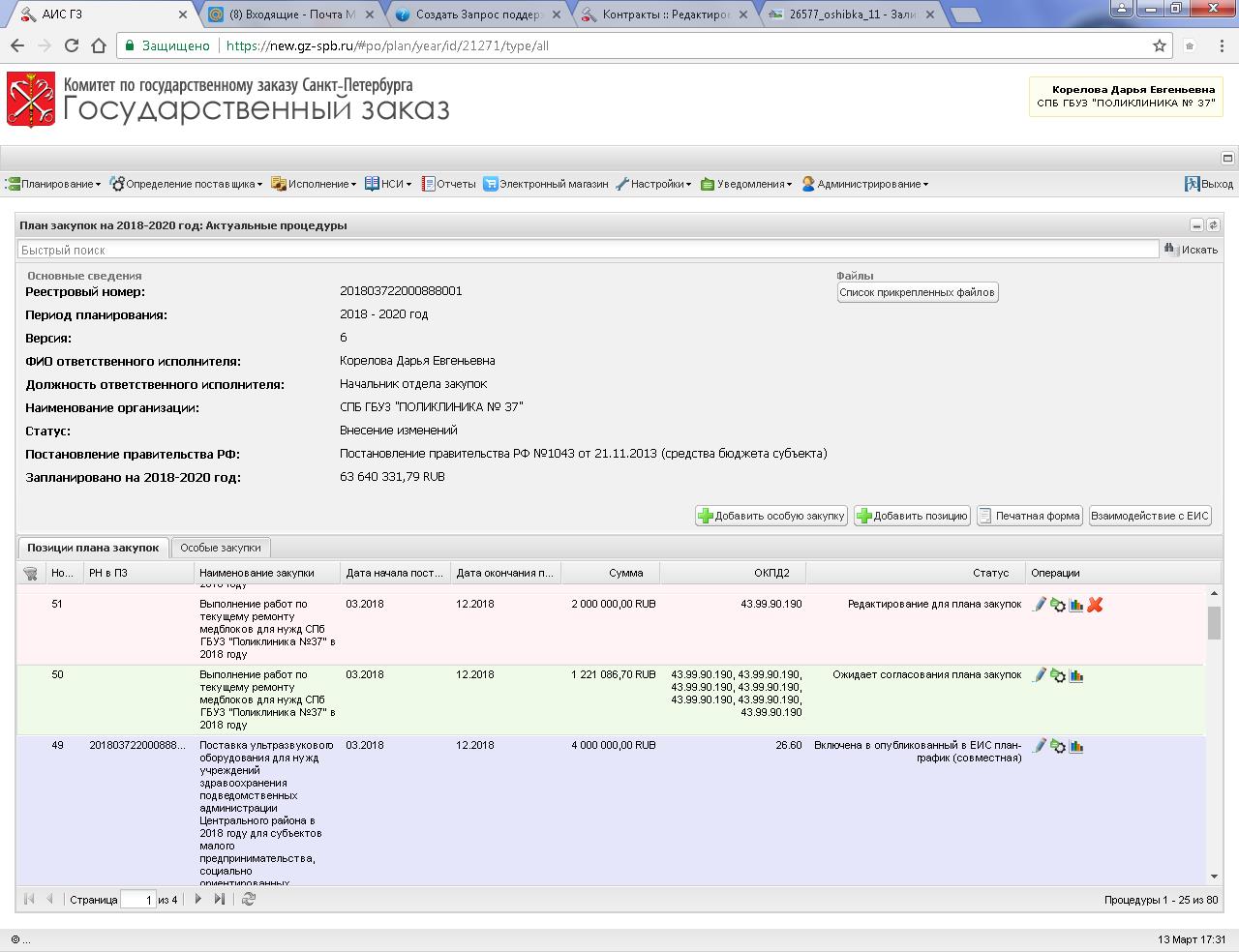
Task: Switch to the Особые закупки tab
Action: pyautogui.click(x=220, y=548)
